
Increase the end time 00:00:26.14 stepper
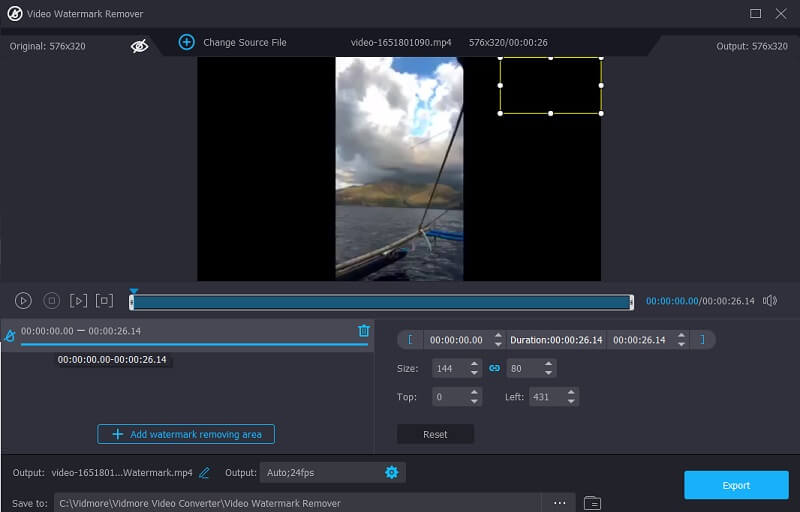[681, 335]
